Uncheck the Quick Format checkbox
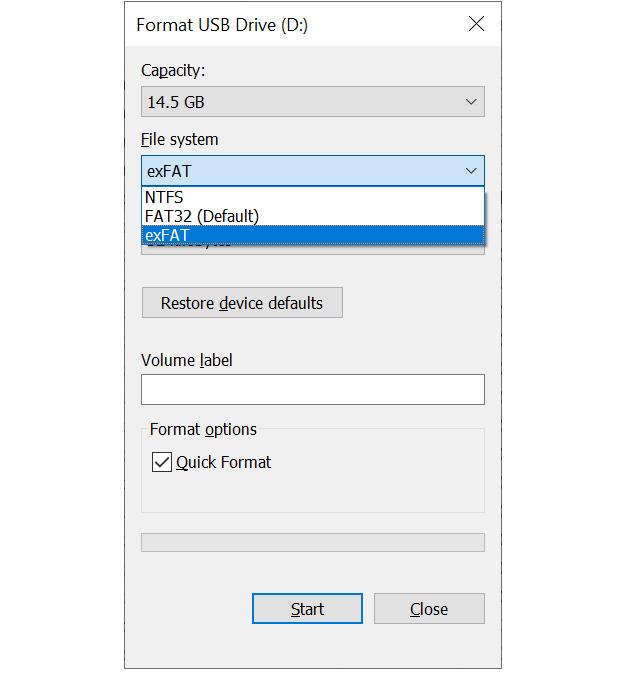Screen dimensions: 637x674 (162, 463)
